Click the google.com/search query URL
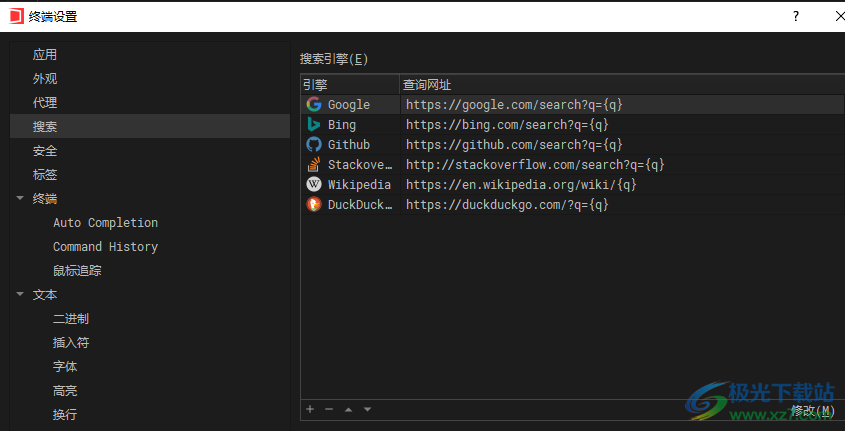The width and height of the screenshot is (845, 431). coord(514,105)
